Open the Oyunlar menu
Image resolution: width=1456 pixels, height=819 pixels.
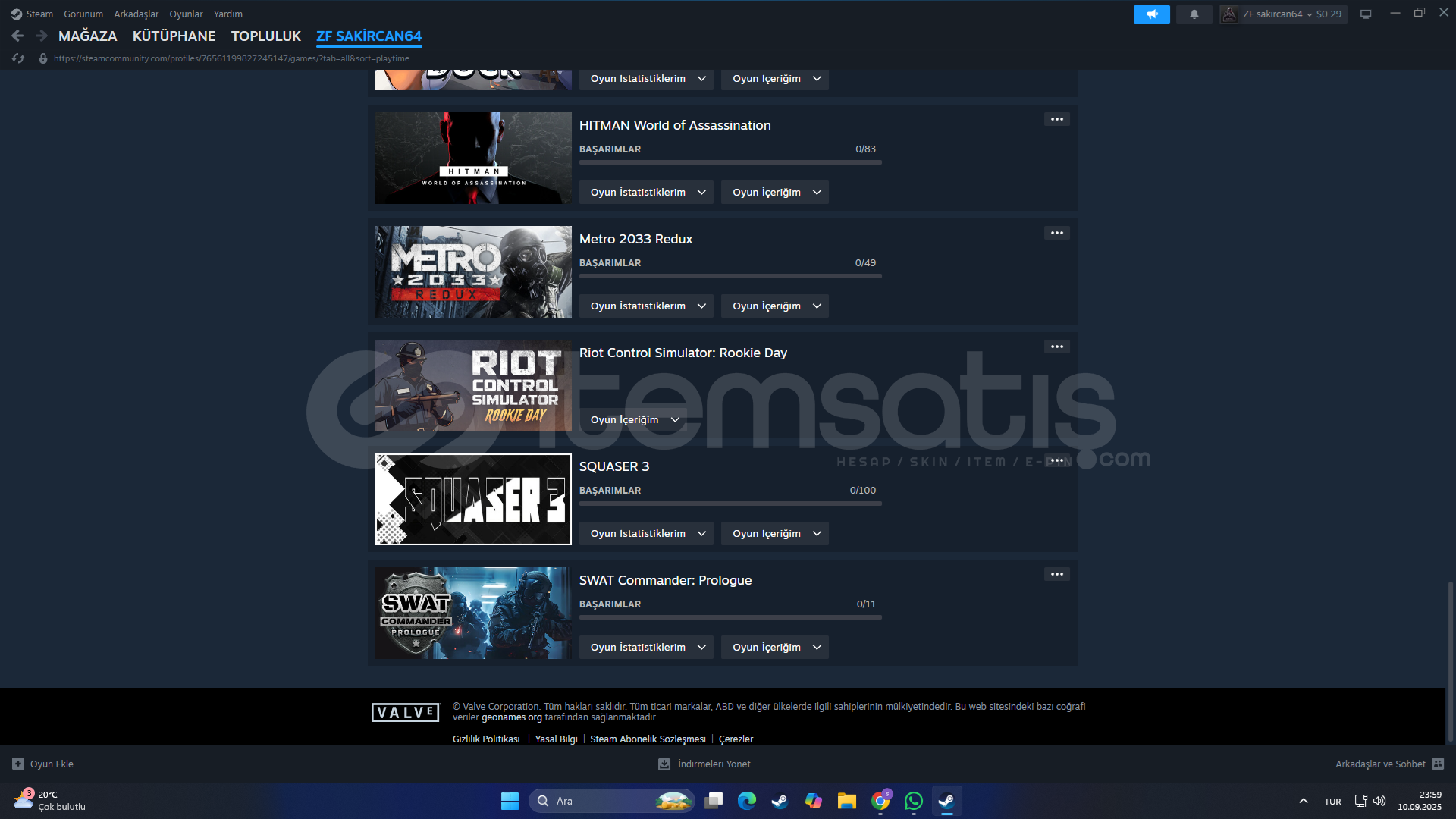(186, 14)
